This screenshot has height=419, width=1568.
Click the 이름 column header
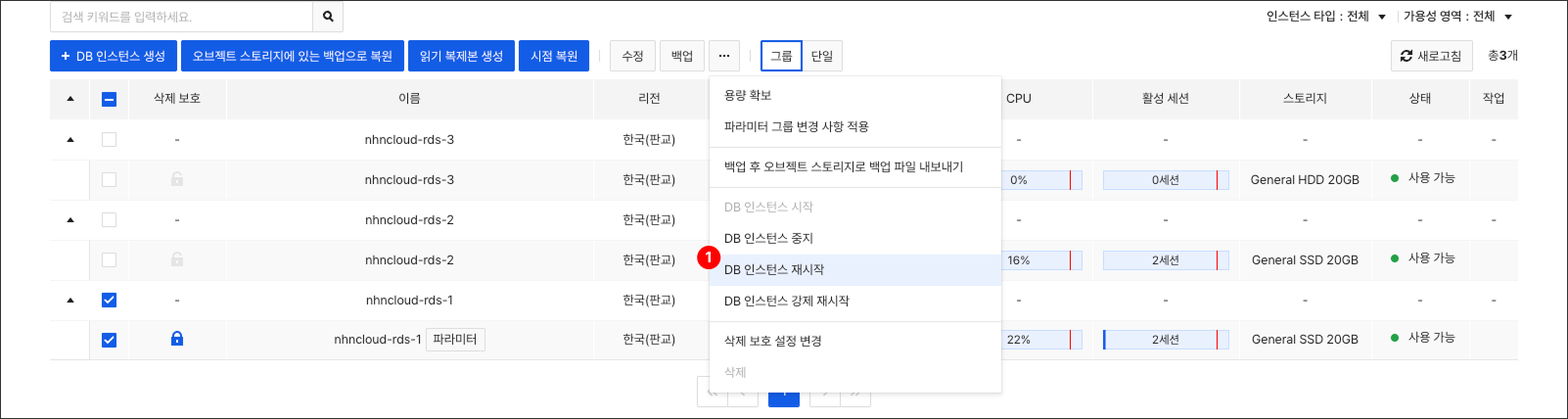pos(409,99)
